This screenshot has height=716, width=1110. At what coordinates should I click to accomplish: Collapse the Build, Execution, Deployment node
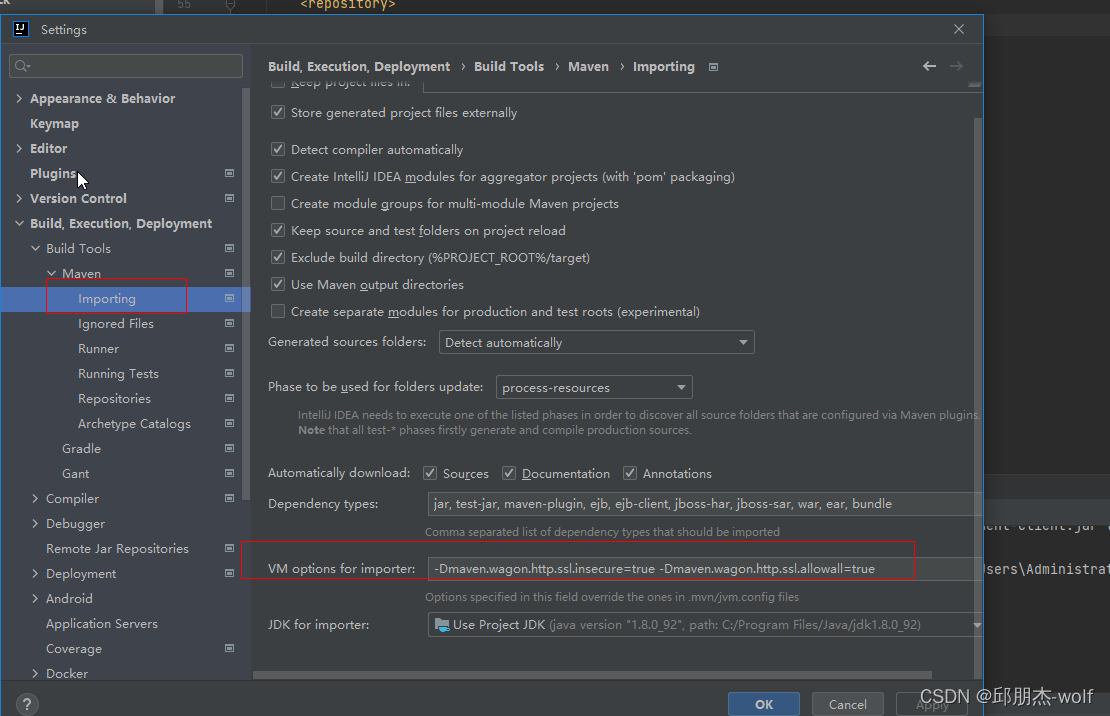pos(18,223)
